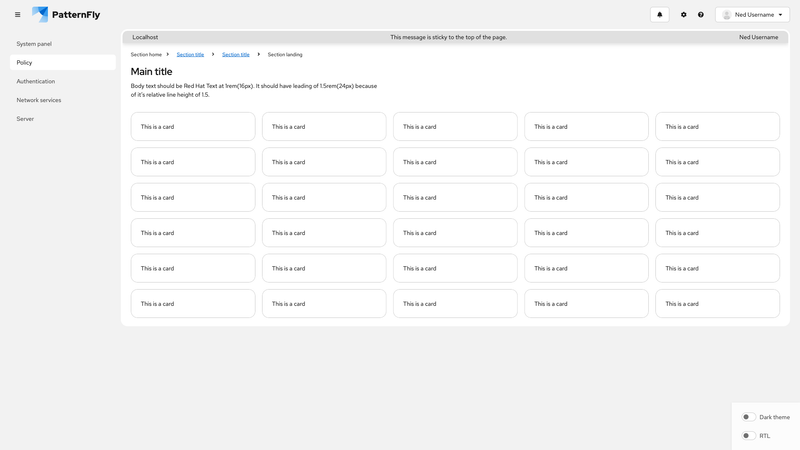Click the Main title heading

point(152,71)
